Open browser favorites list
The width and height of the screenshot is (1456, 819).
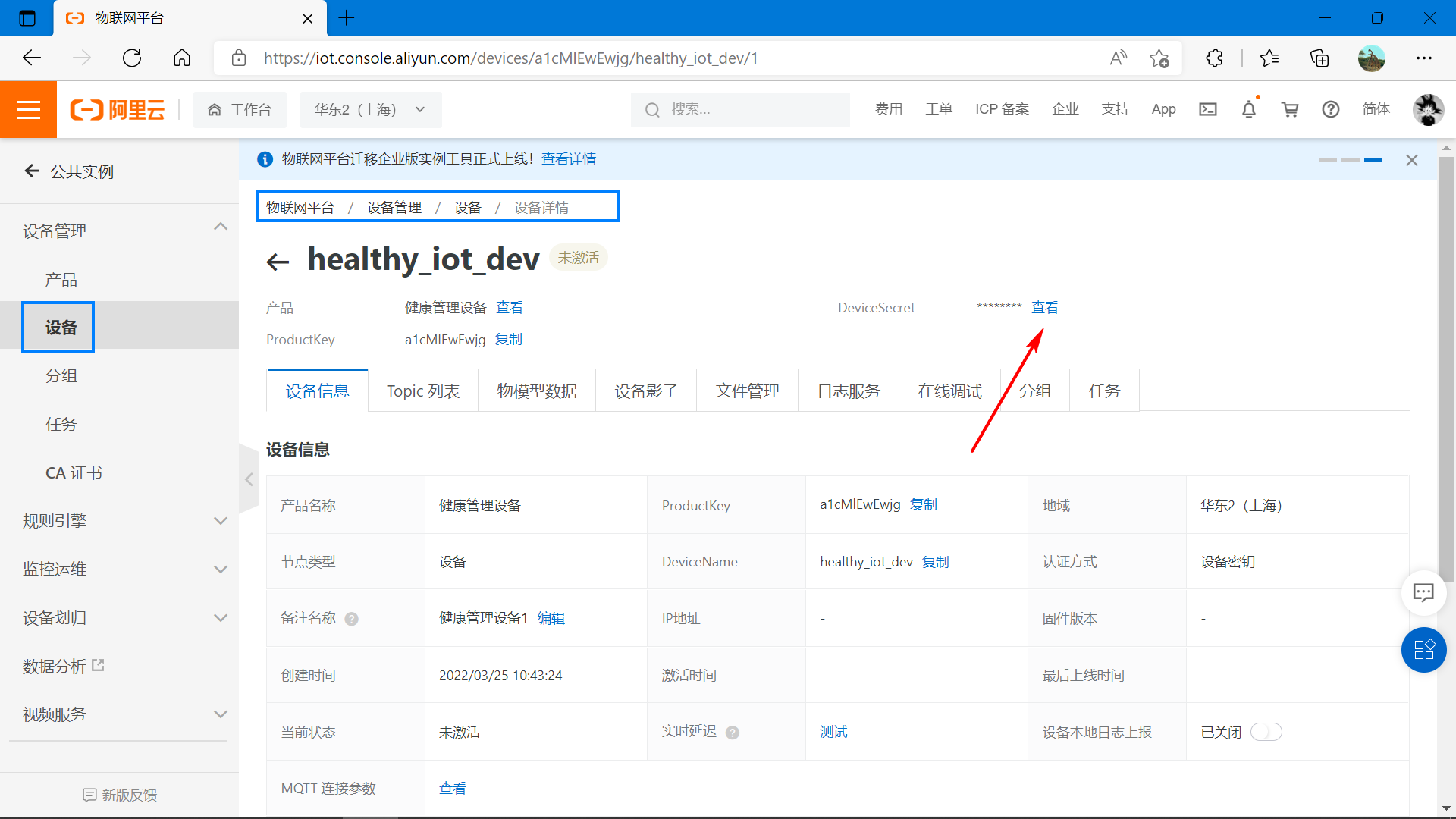click(1269, 58)
